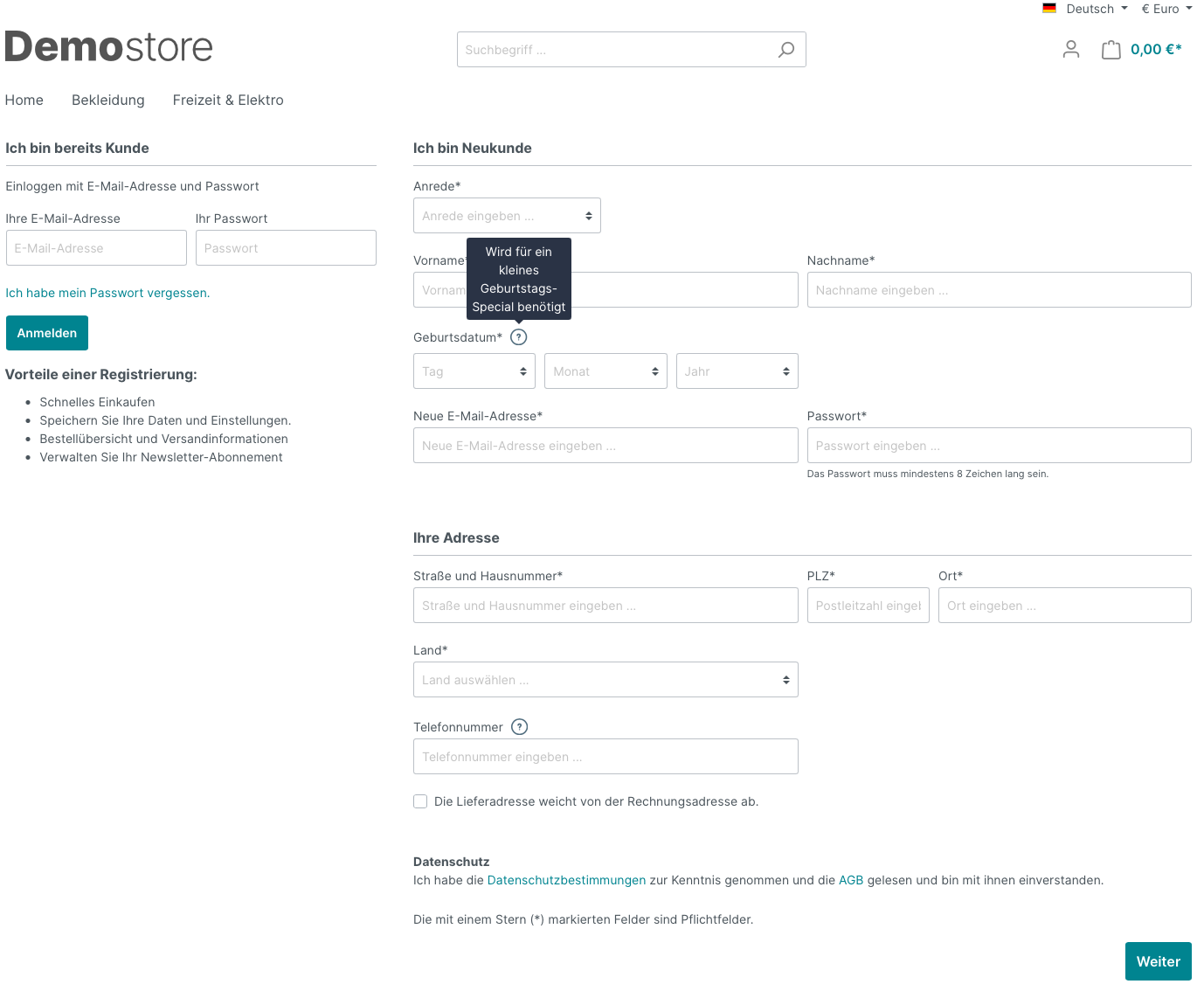Click the 'Ihre Adresse' heading
The height and width of the screenshot is (991, 1204).
[456, 538]
